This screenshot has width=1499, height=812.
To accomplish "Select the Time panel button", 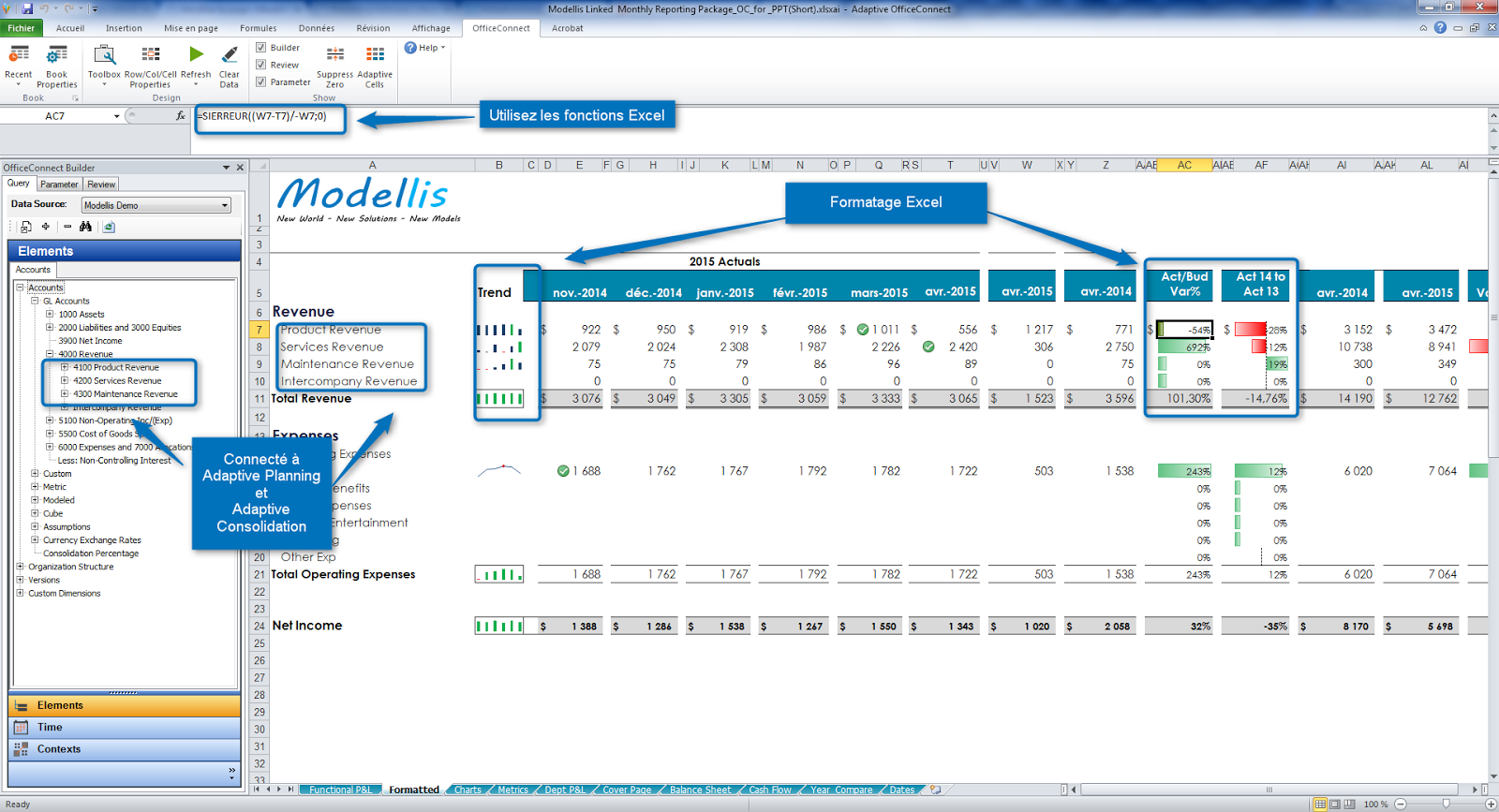I will [x=125, y=728].
